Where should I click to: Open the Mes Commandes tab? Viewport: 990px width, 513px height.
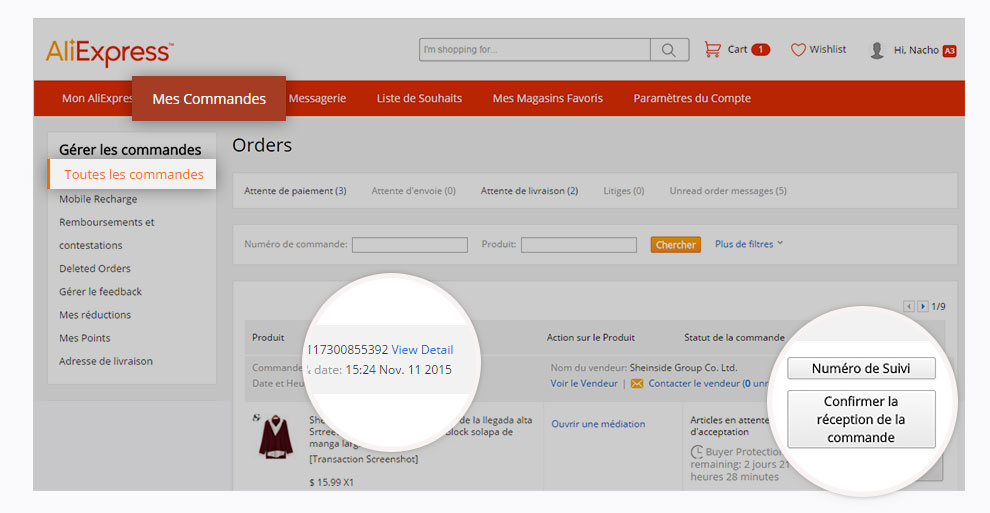click(x=209, y=99)
